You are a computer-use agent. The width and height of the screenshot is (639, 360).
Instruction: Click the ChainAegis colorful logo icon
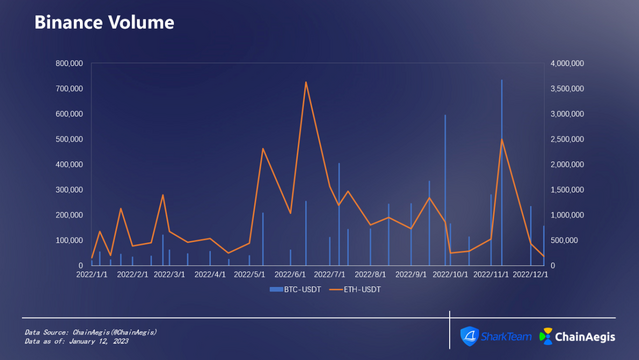pyautogui.click(x=546, y=336)
